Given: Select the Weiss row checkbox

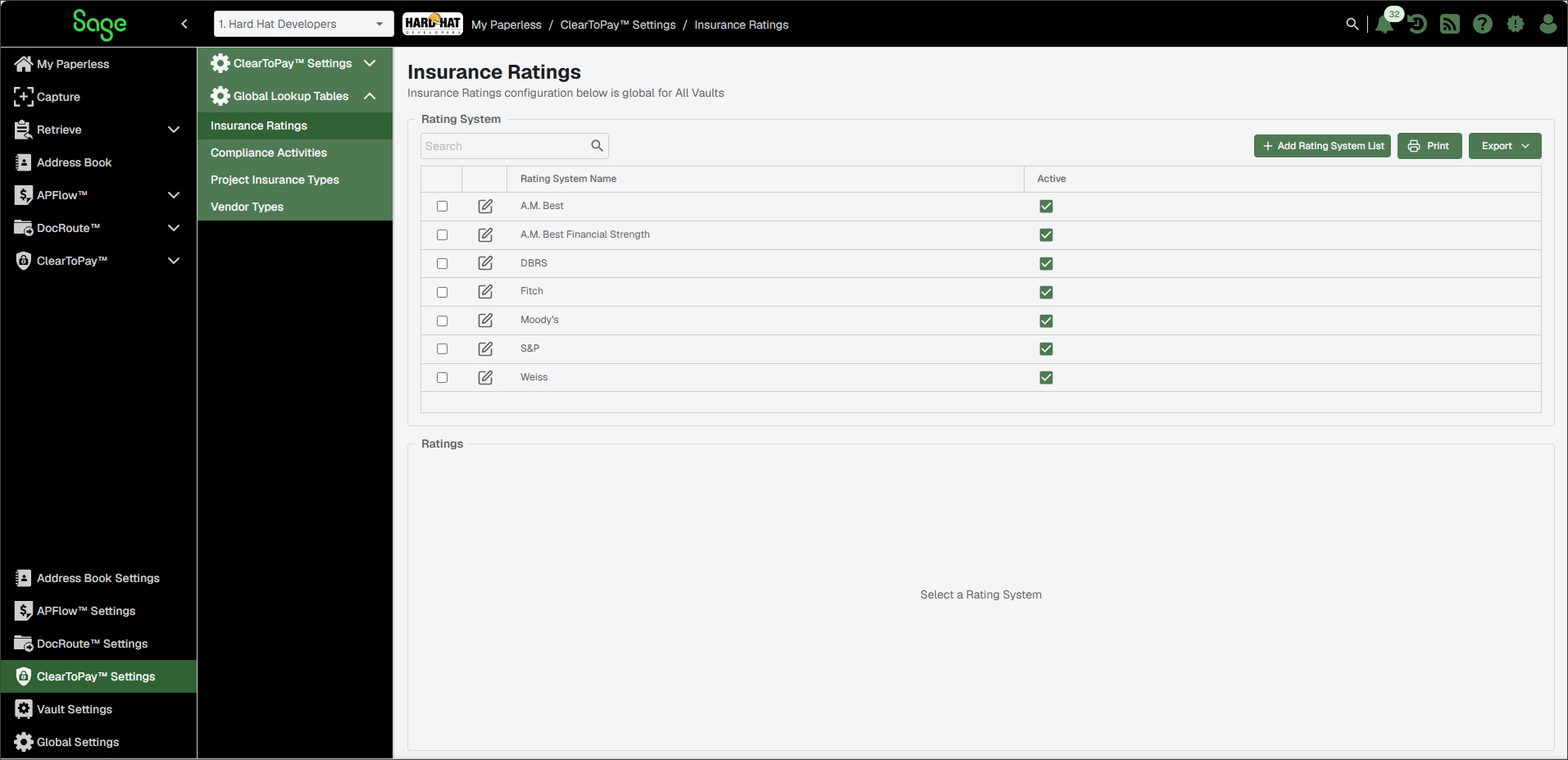Looking at the screenshot, I should click(443, 378).
